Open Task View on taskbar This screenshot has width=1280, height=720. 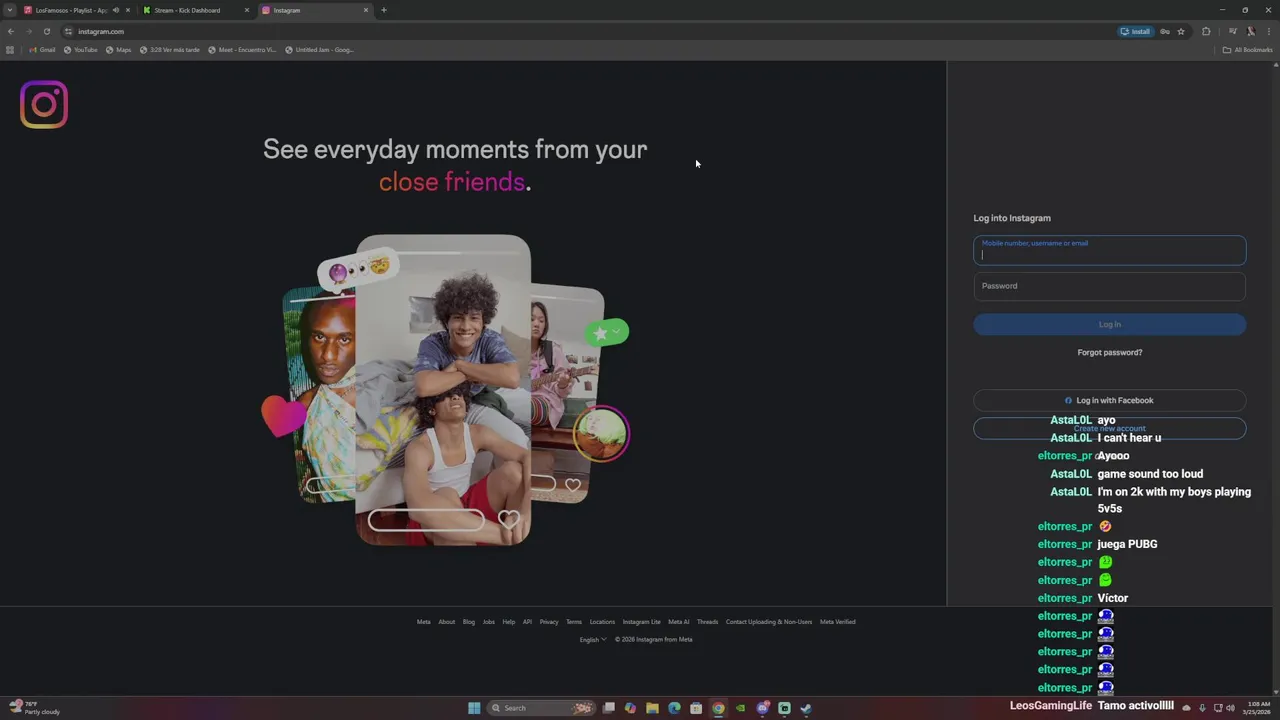click(608, 708)
